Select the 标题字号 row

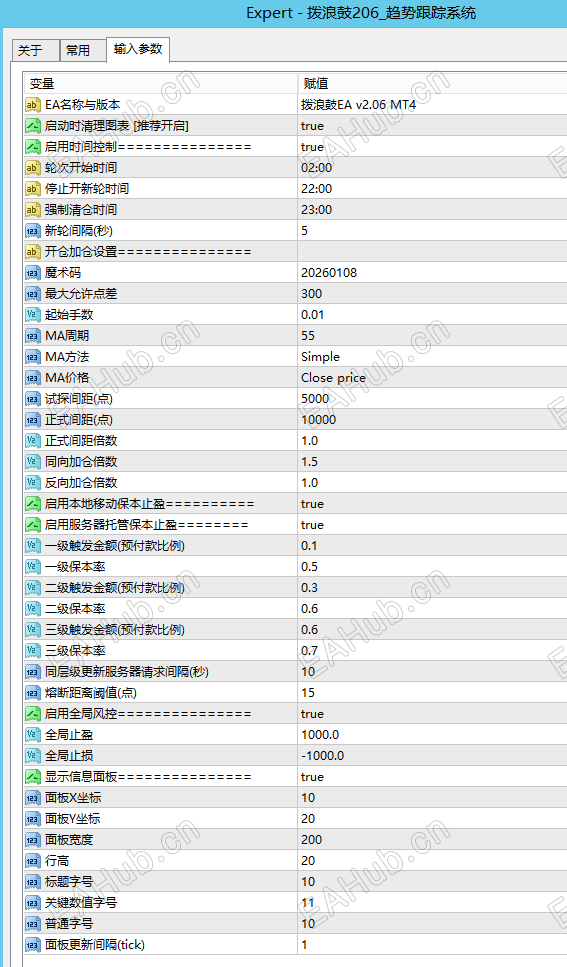point(296,881)
